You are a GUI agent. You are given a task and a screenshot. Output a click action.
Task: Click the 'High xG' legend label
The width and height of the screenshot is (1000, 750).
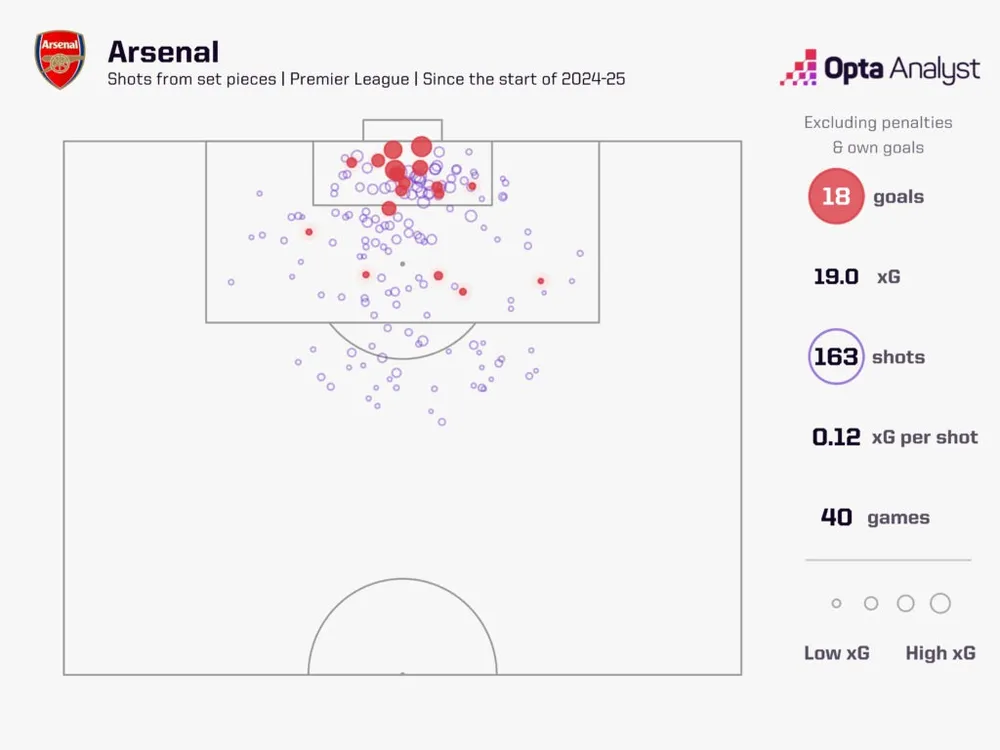940,653
